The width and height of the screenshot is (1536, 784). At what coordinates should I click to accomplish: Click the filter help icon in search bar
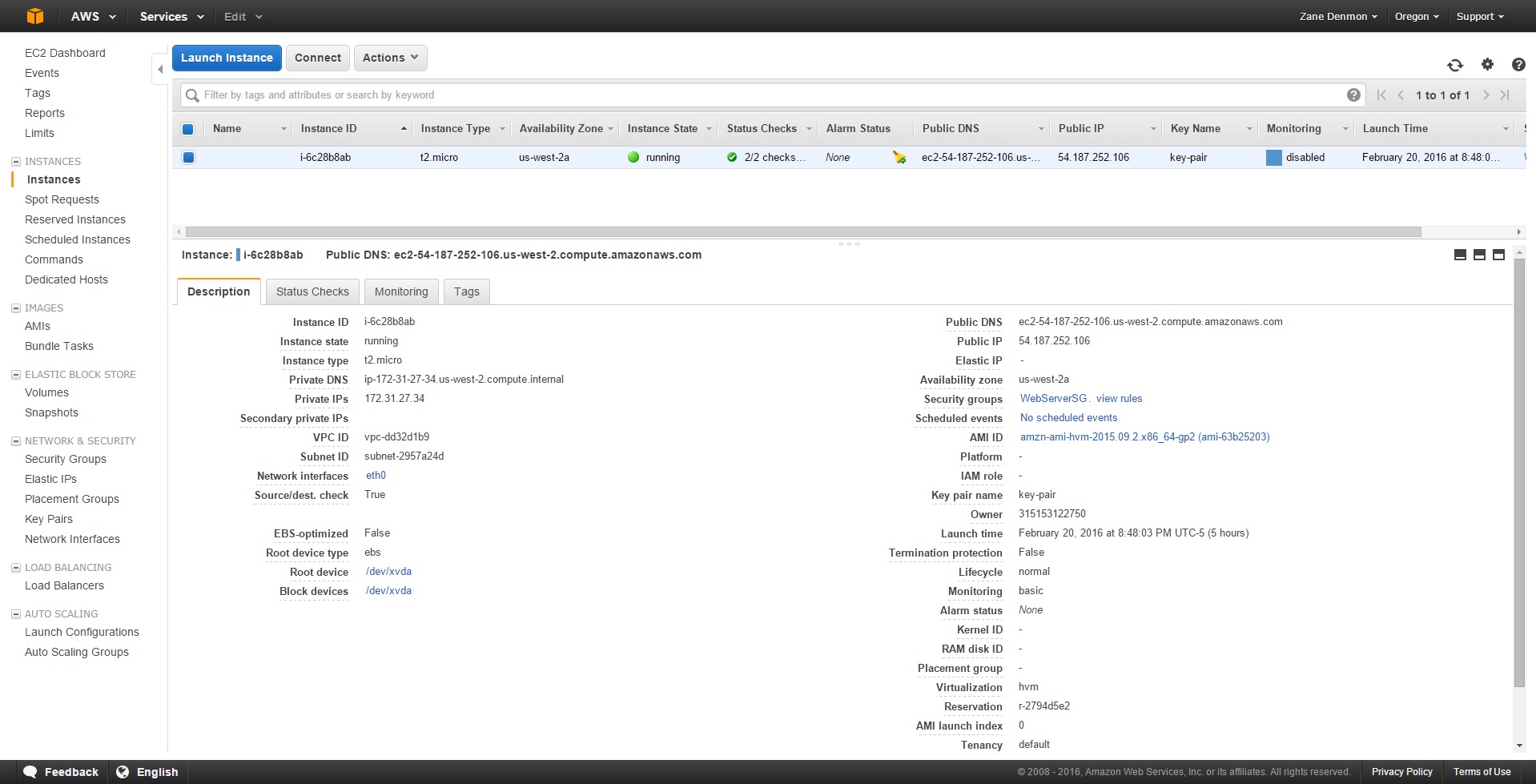coord(1353,94)
